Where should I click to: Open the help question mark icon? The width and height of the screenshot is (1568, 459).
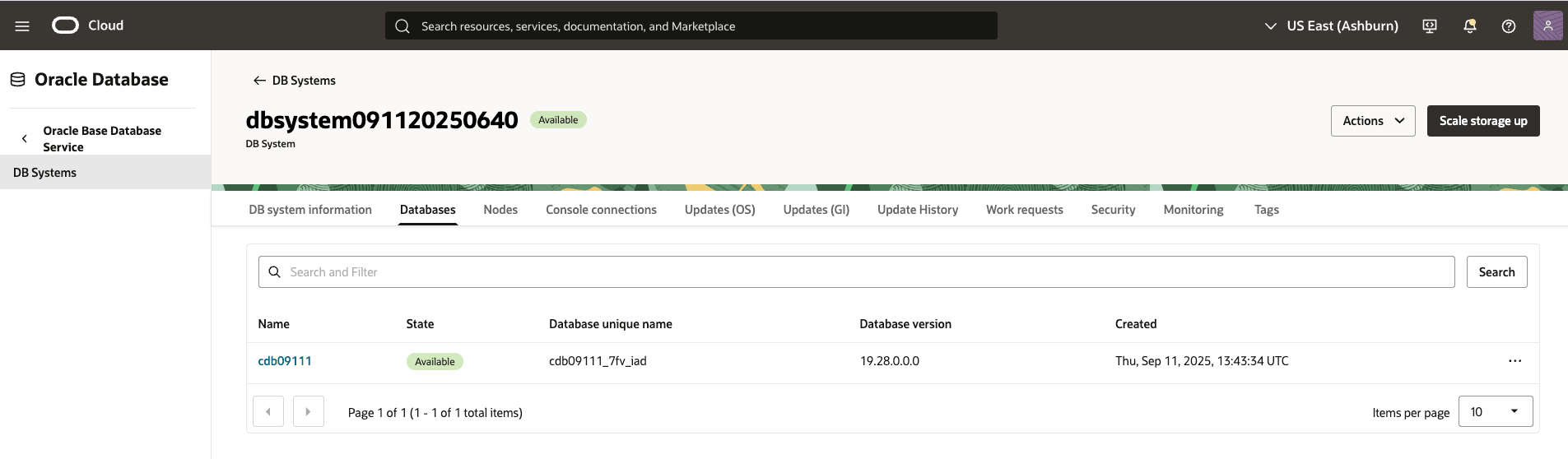click(1508, 26)
